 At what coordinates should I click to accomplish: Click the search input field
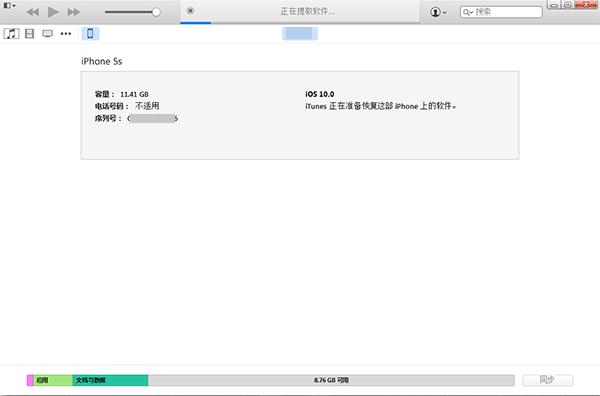pyautogui.click(x=501, y=12)
